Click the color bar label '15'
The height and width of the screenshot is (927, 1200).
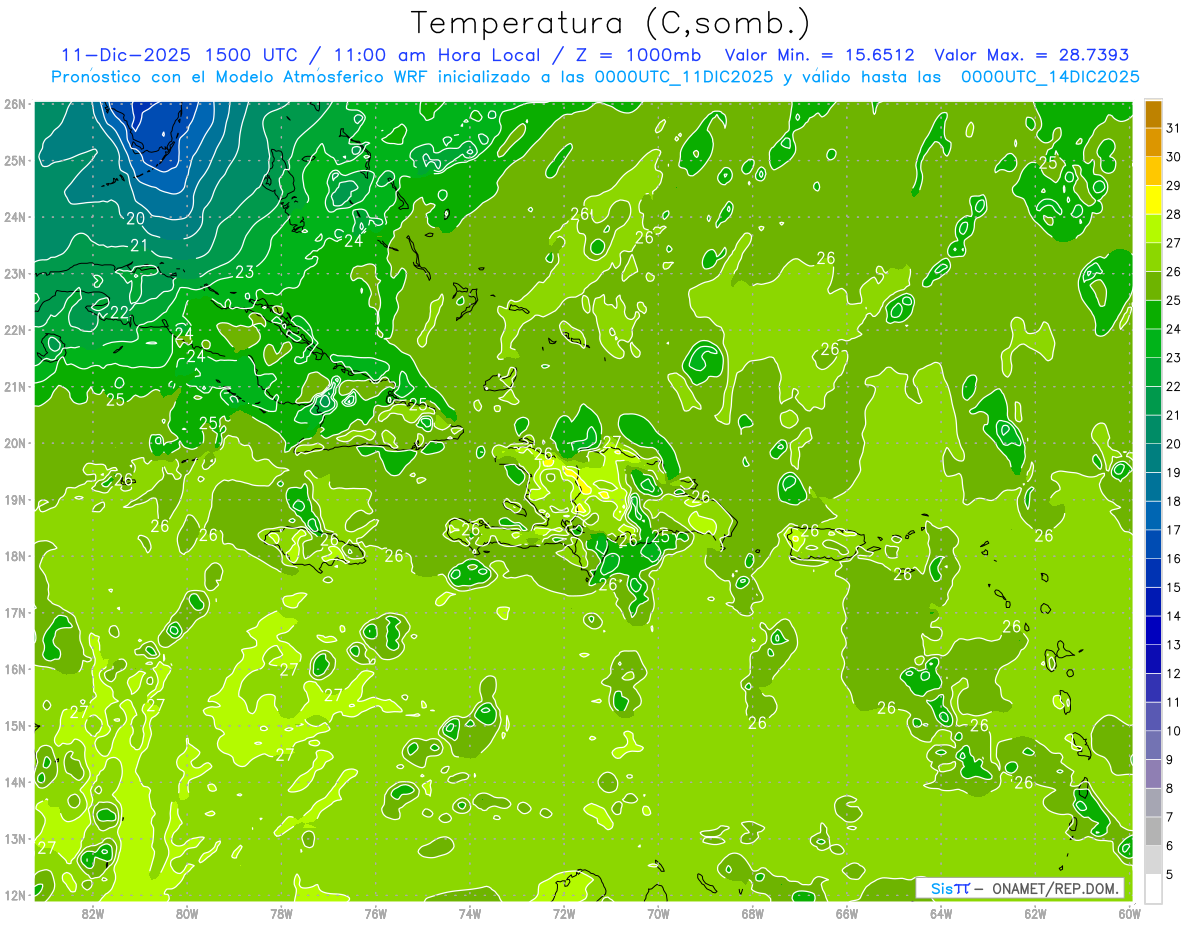[x=1174, y=587]
